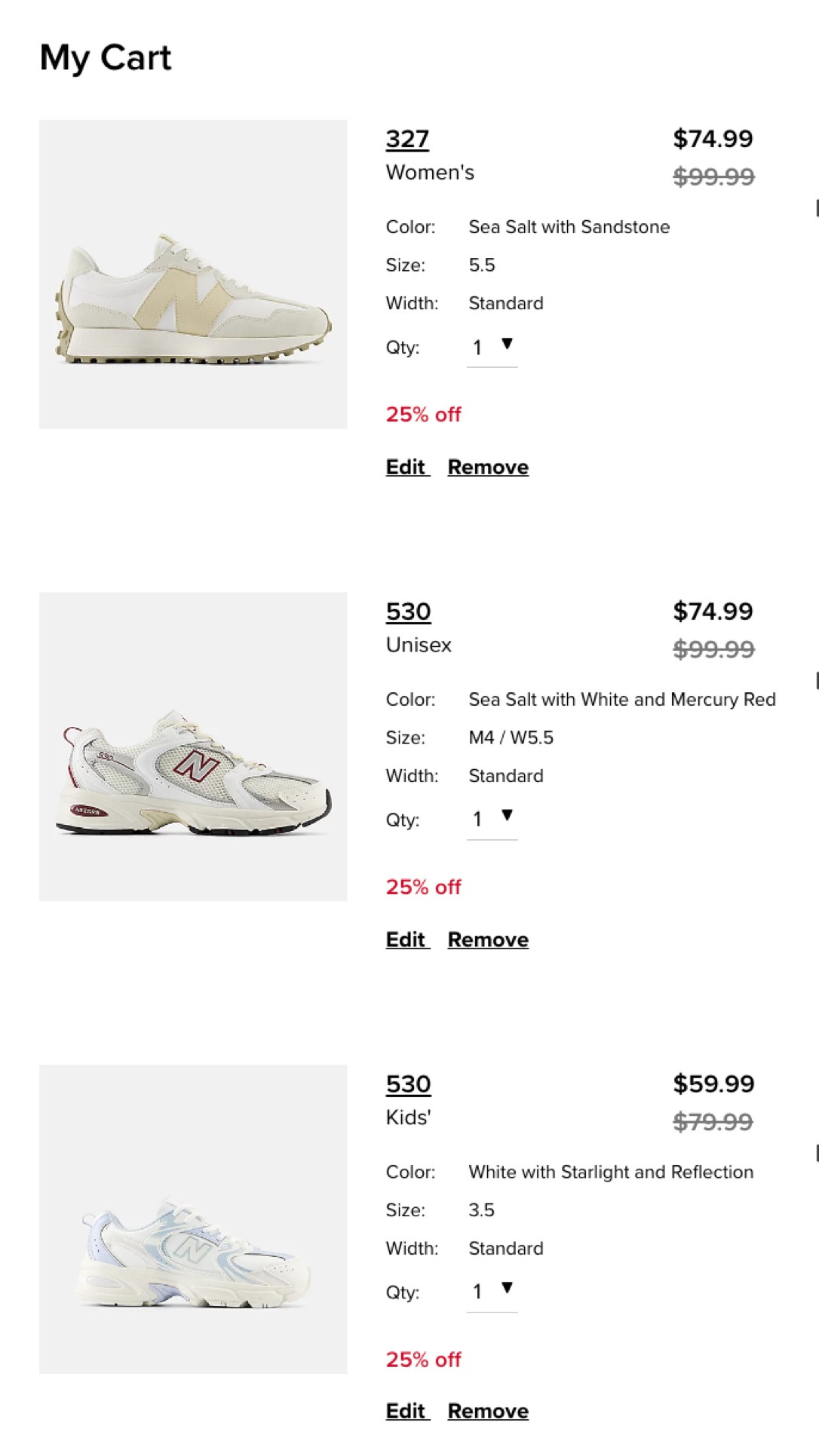Click the 25% off label under 327 Women's
The height and width of the screenshot is (1456, 819).
tap(423, 414)
